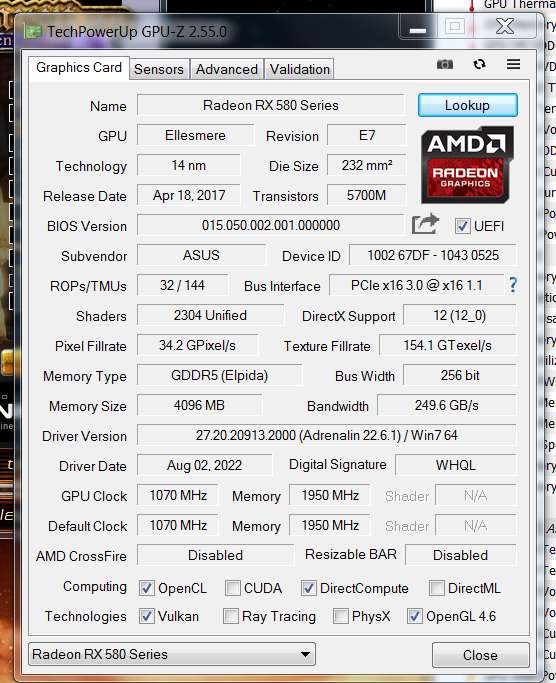Toggle the OpenGL 4.6 checkbox
The image size is (556, 683).
point(414,616)
